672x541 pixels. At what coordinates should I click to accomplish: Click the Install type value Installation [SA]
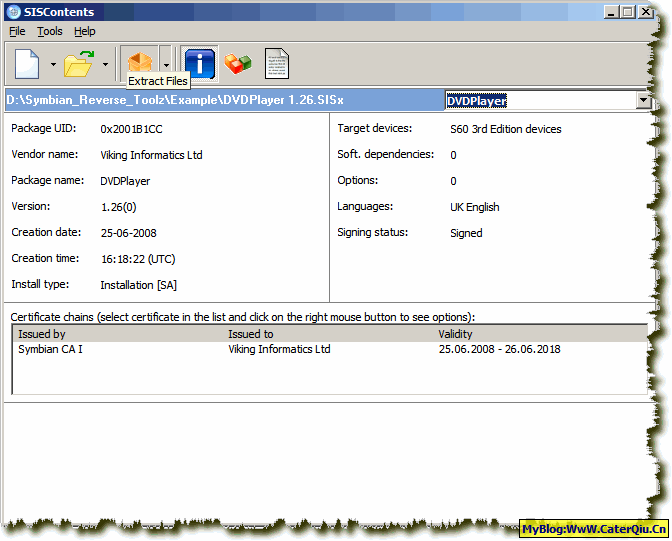click(138, 286)
